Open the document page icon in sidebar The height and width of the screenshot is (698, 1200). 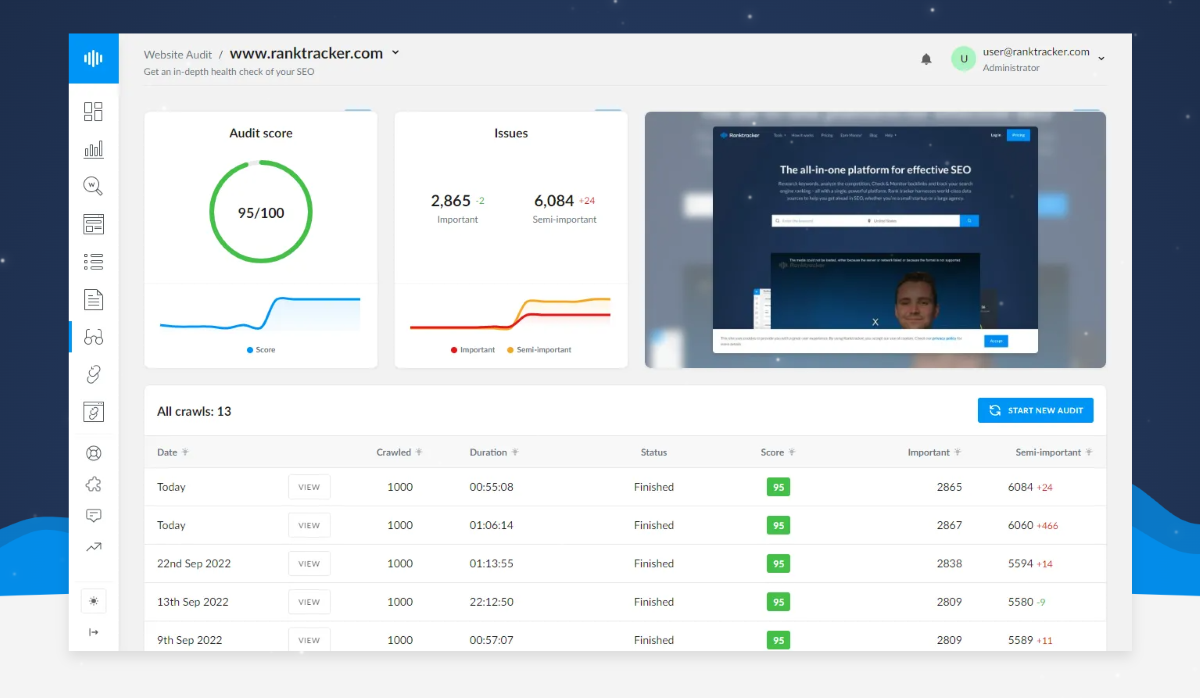(93, 299)
